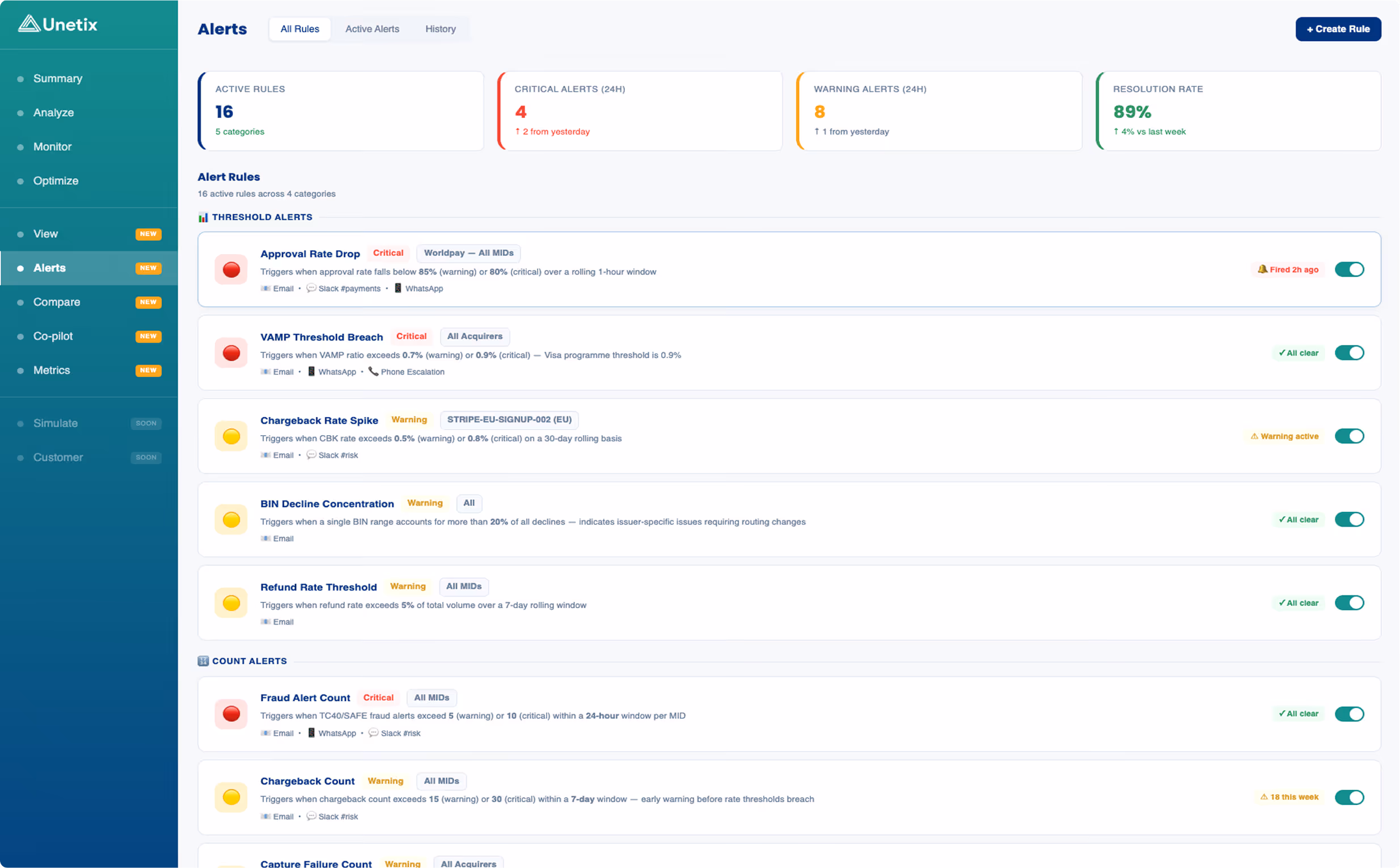The height and width of the screenshot is (868, 1400).
Task: Click the Warning Alerts (24H) card
Action: 939,111
